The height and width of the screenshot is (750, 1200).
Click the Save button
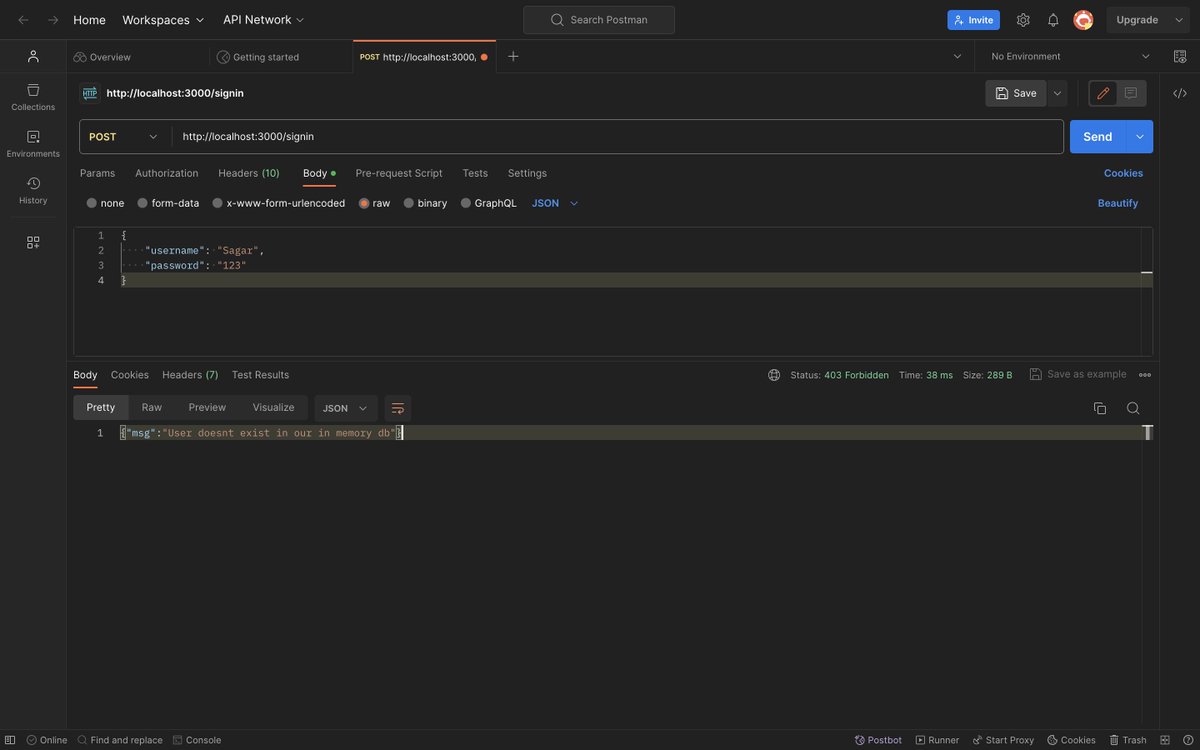click(x=1016, y=93)
